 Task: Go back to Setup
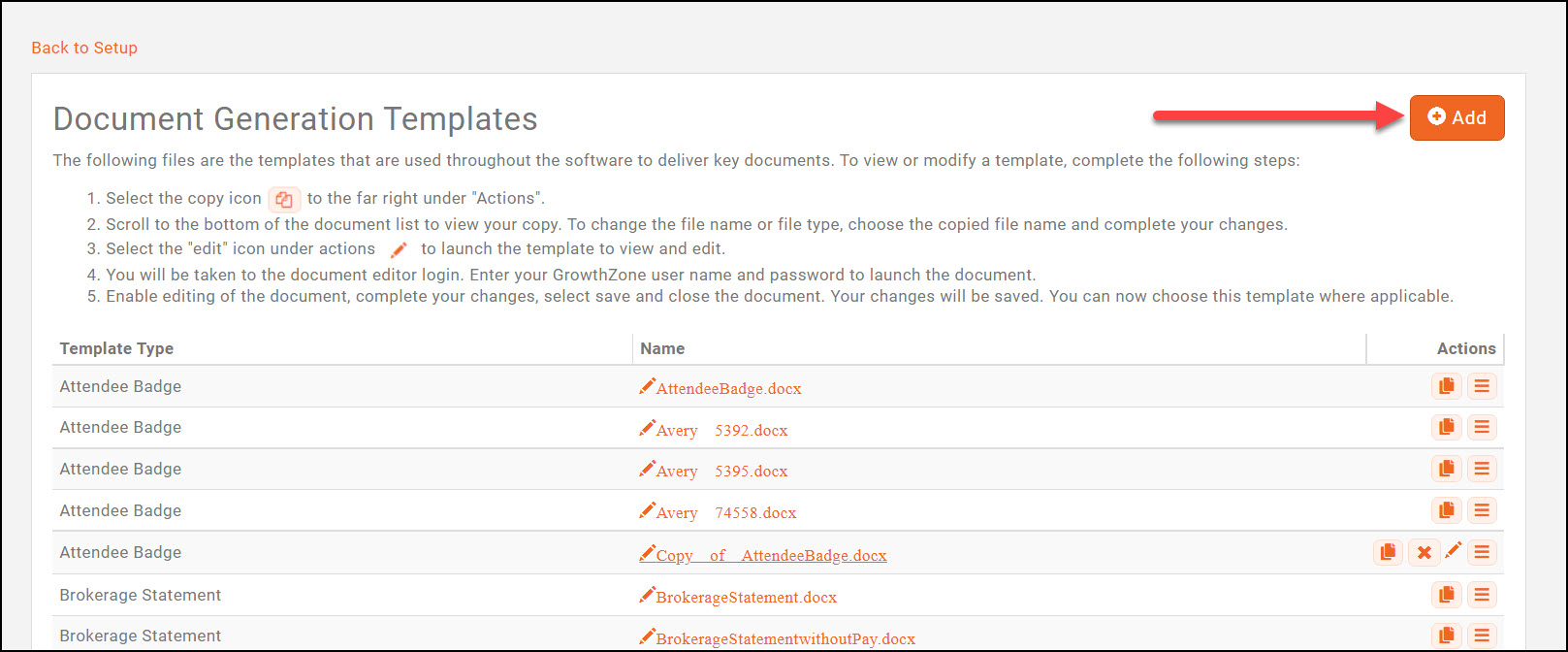point(84,48)
